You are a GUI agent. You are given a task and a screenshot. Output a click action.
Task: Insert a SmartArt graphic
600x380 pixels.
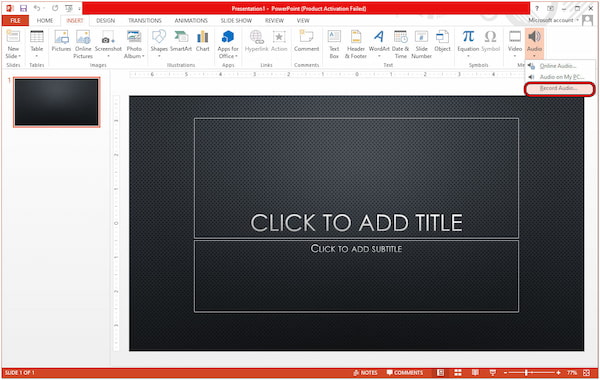pos(181,41)
